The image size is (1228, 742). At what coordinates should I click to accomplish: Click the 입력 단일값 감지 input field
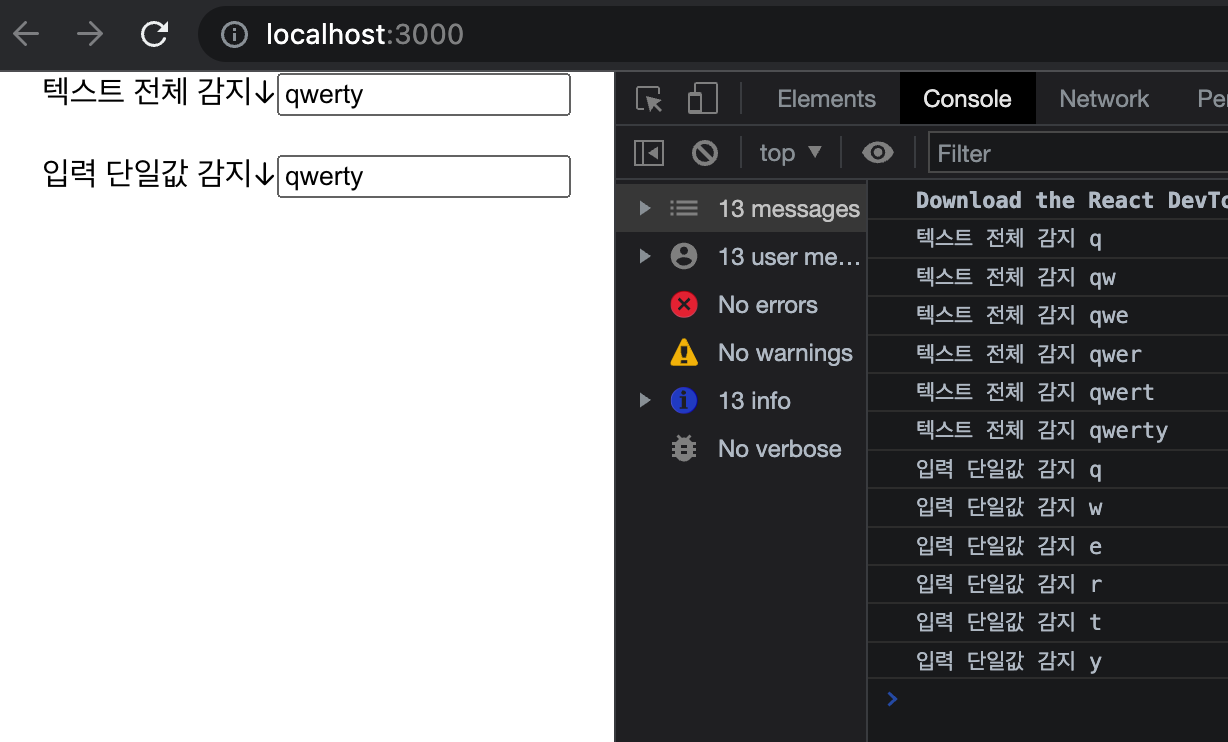coord(424,176)
